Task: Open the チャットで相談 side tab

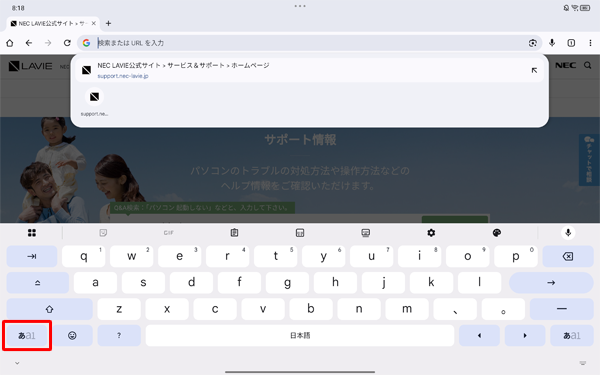Action: coord(589,160)
